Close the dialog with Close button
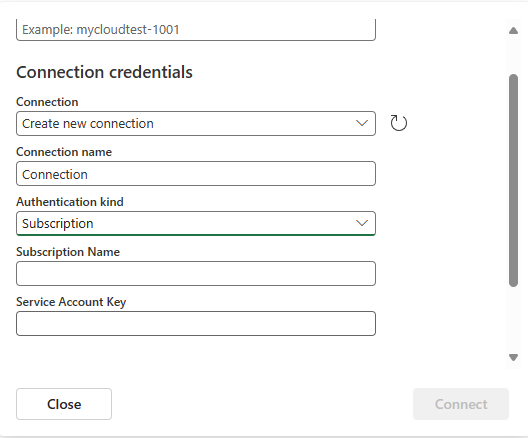Viewport: 528px width, 438px height. (64, 404)
